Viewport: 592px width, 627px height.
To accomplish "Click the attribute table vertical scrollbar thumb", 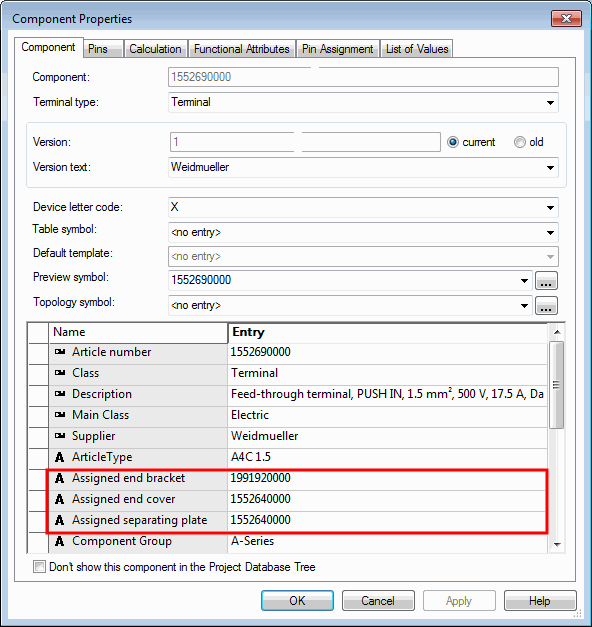I will (x=556, y=385).
